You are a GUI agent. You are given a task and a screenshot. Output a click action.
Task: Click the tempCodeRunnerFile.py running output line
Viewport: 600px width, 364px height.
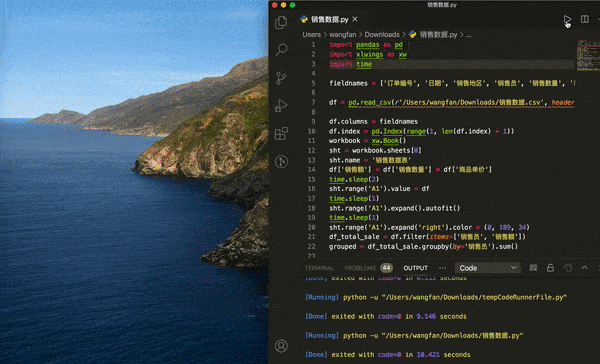436,297
